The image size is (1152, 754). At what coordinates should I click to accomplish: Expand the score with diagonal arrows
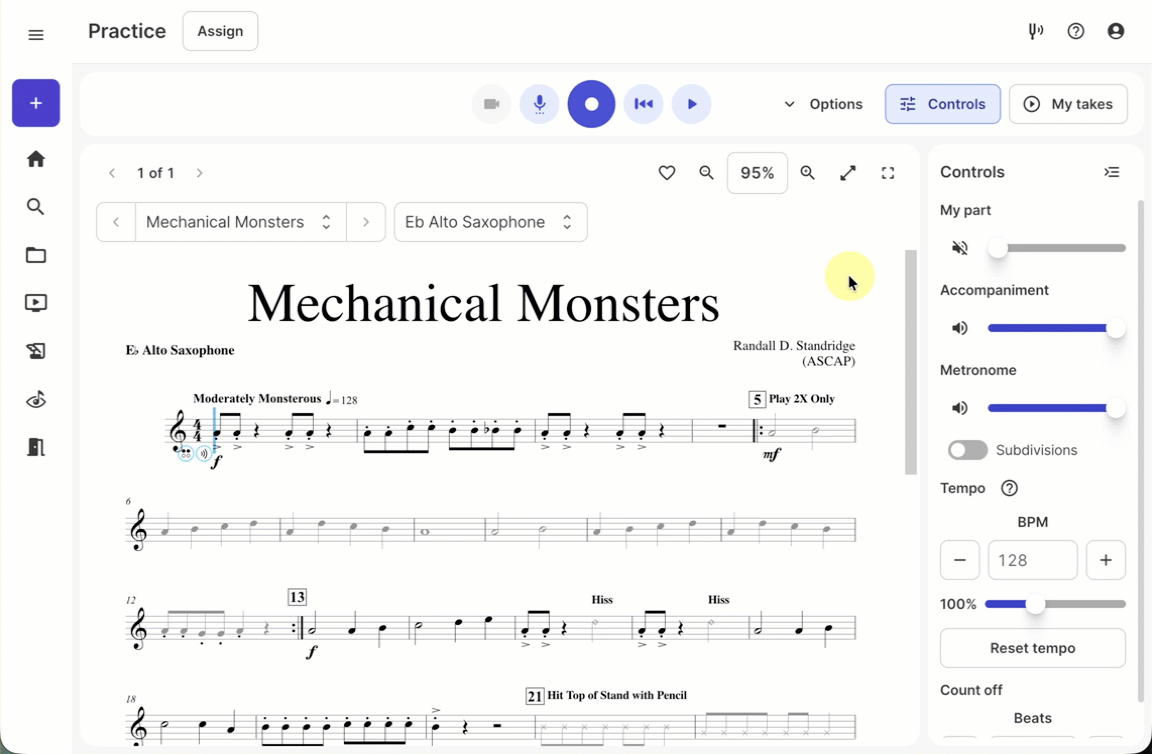848,173
